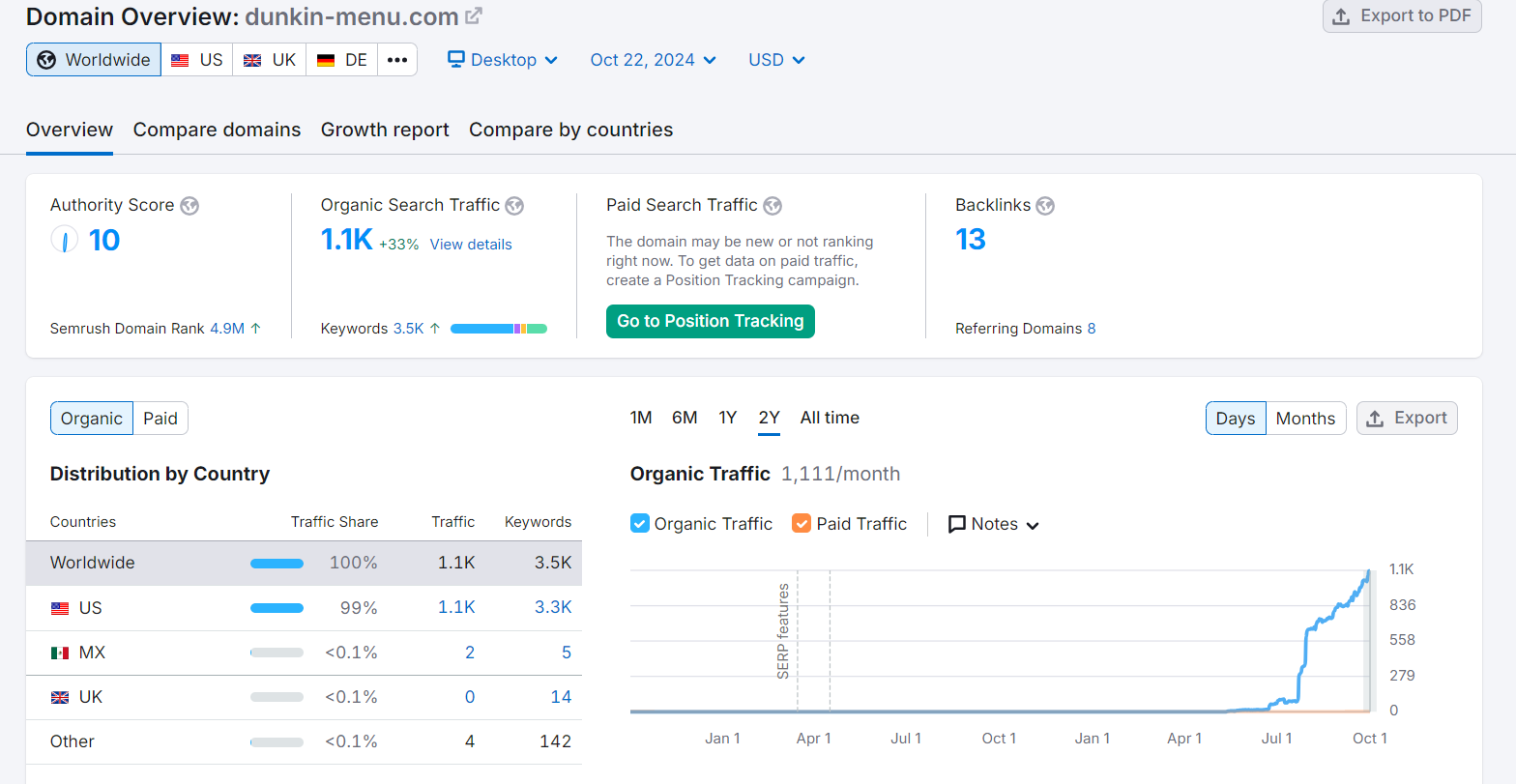Click the UK flag in country table
The height and width of the screenshot is (784, 1516).
pyautogui.click(x=60, y=697)
